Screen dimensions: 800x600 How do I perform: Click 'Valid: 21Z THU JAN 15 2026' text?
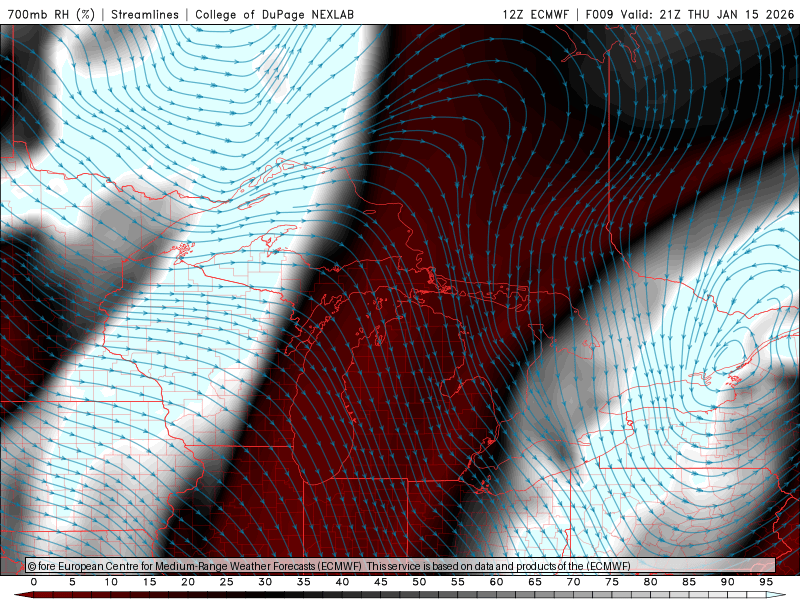(x=707, y=14)
